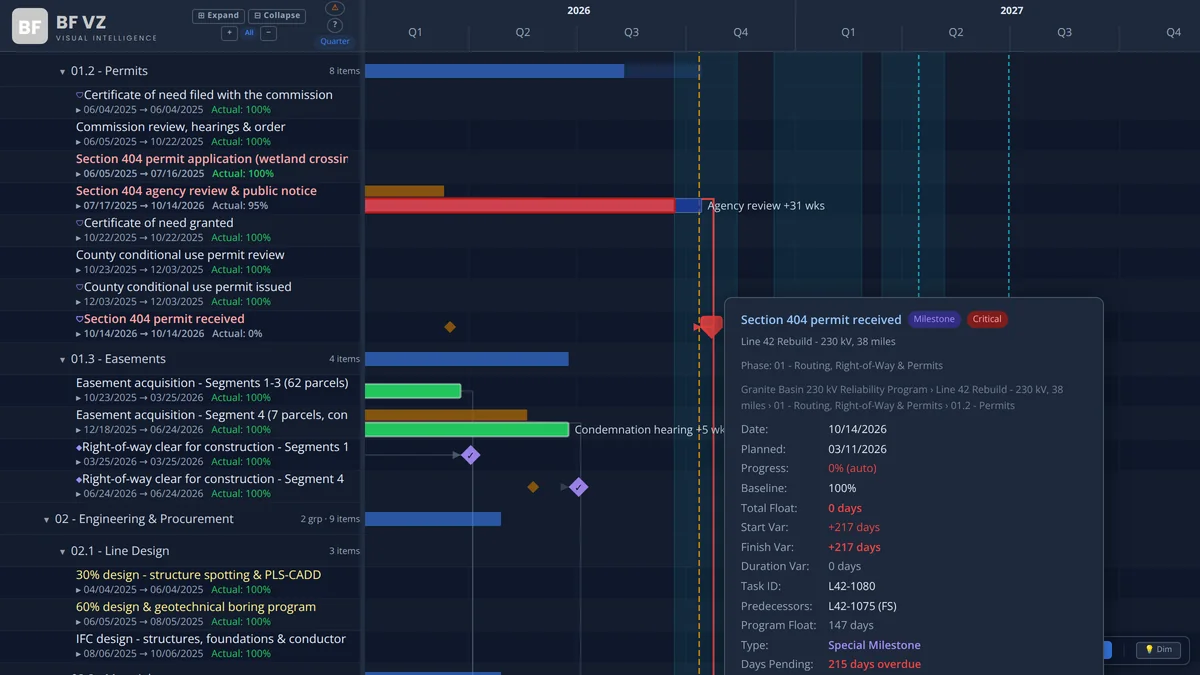Viewport: 1200px width, 675px height.
Task: Open the question mark help icon
Action: (335, 25)
